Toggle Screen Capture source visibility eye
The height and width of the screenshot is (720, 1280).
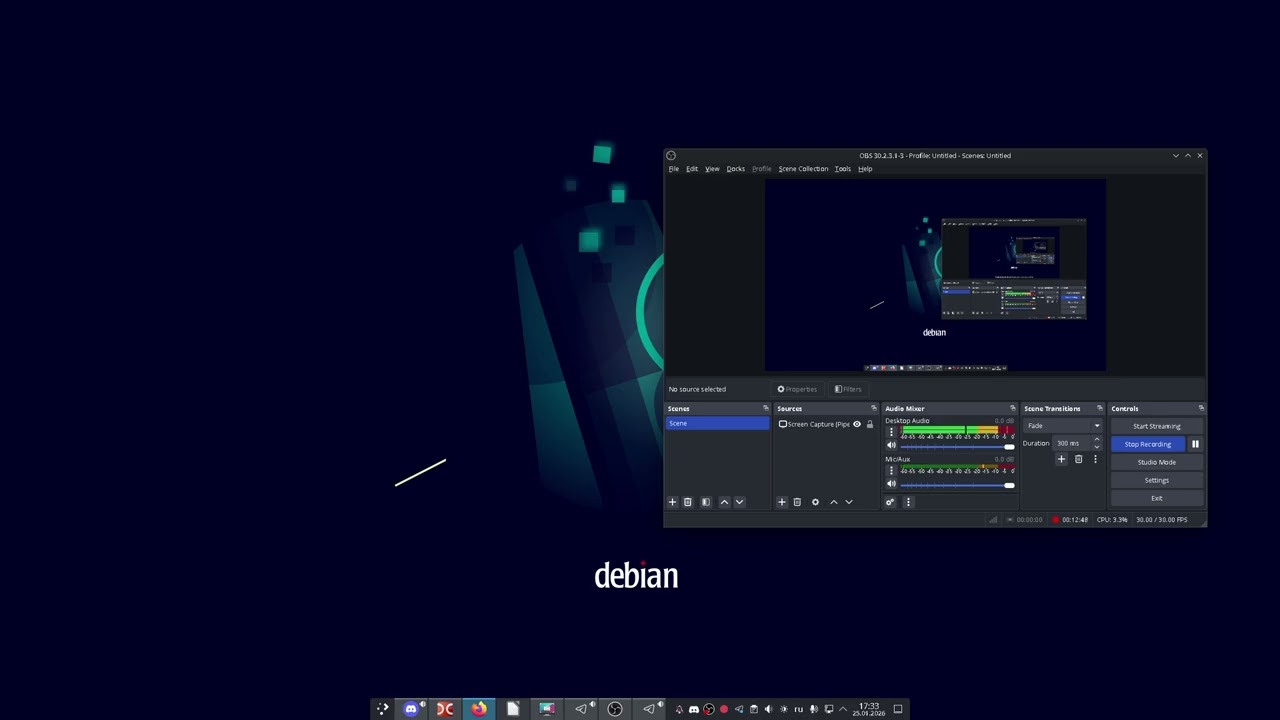point(857,424)
